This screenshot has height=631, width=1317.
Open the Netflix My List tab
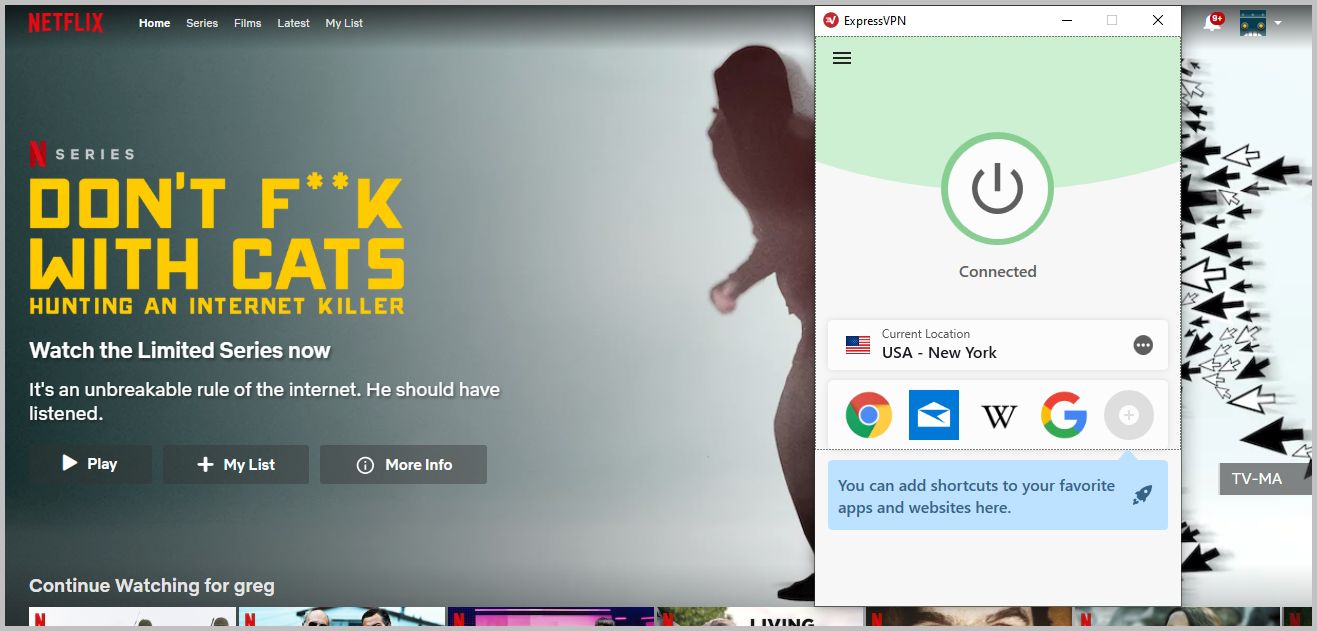344,23
